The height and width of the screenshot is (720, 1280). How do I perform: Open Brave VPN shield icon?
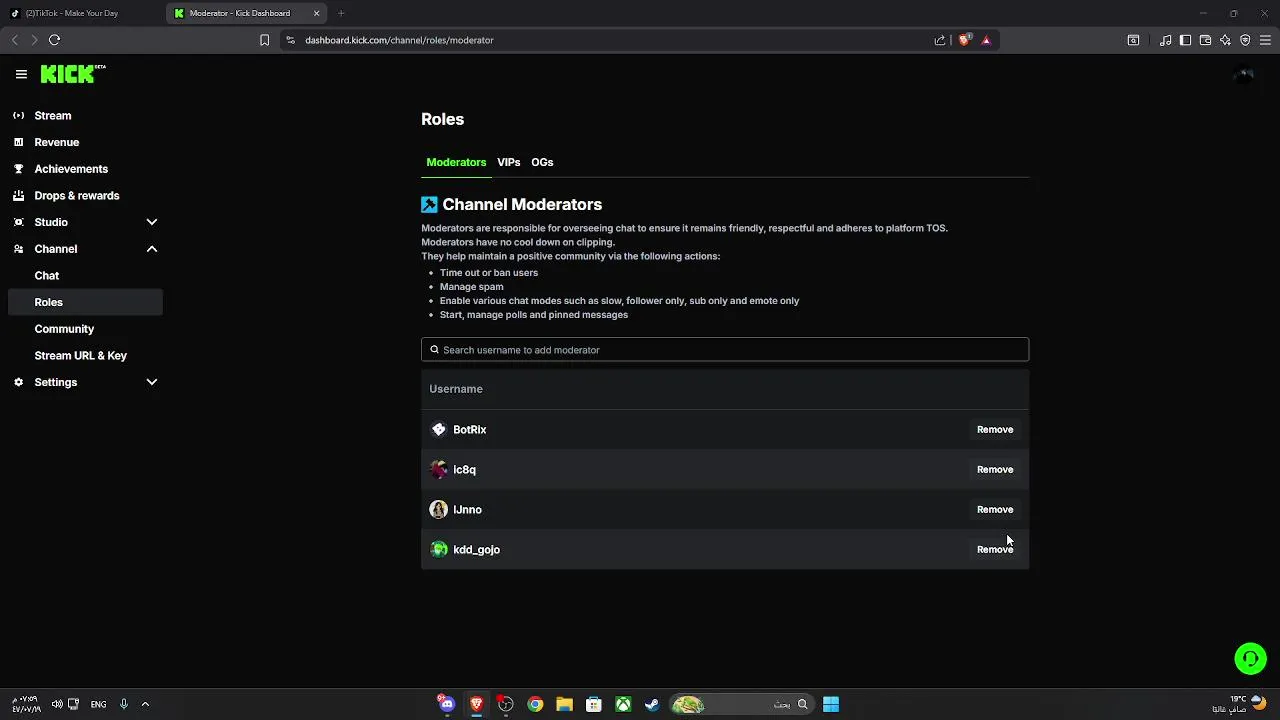[x=1245, y=40]
